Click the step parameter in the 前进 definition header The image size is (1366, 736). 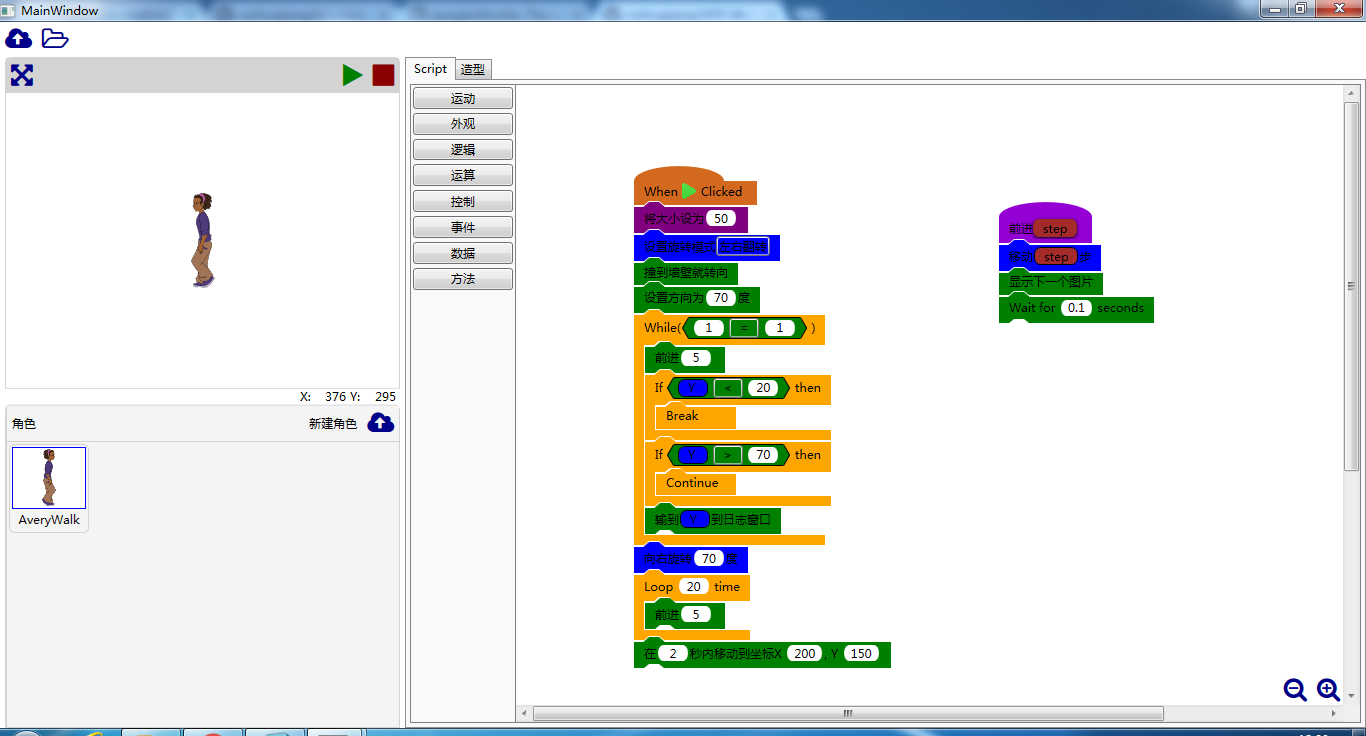pyautogui.click(x=1055, y=229)
